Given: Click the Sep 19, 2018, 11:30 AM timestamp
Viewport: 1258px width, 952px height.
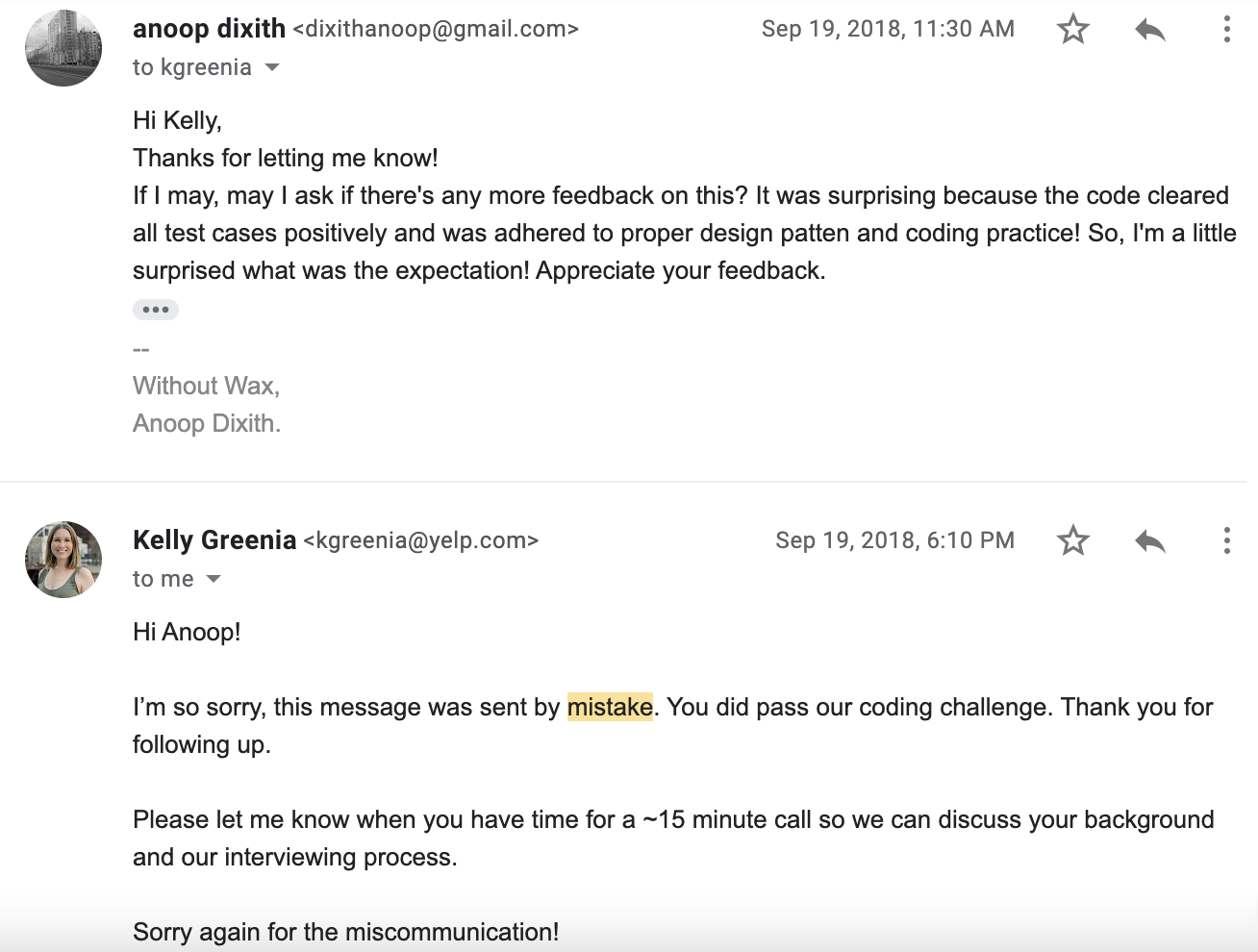Looking at the screenshot, I should click(888, 29).
